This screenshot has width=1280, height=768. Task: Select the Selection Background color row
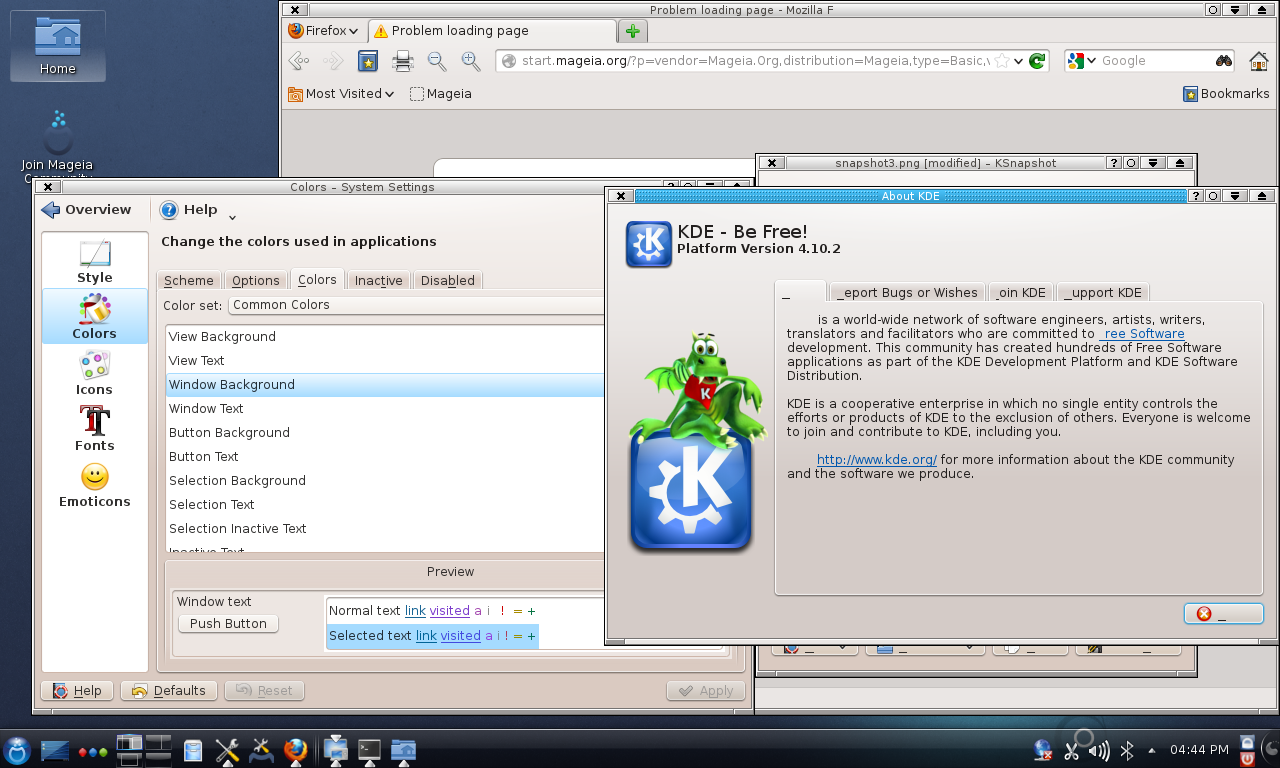(385, 481)
